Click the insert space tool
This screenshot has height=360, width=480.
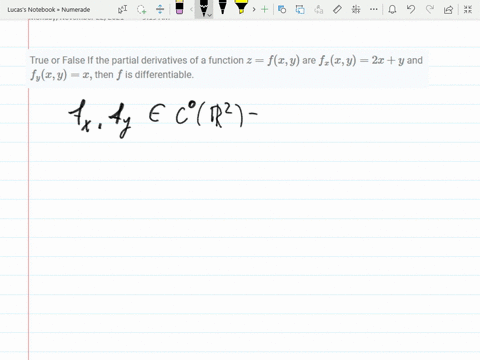[160, 9]
